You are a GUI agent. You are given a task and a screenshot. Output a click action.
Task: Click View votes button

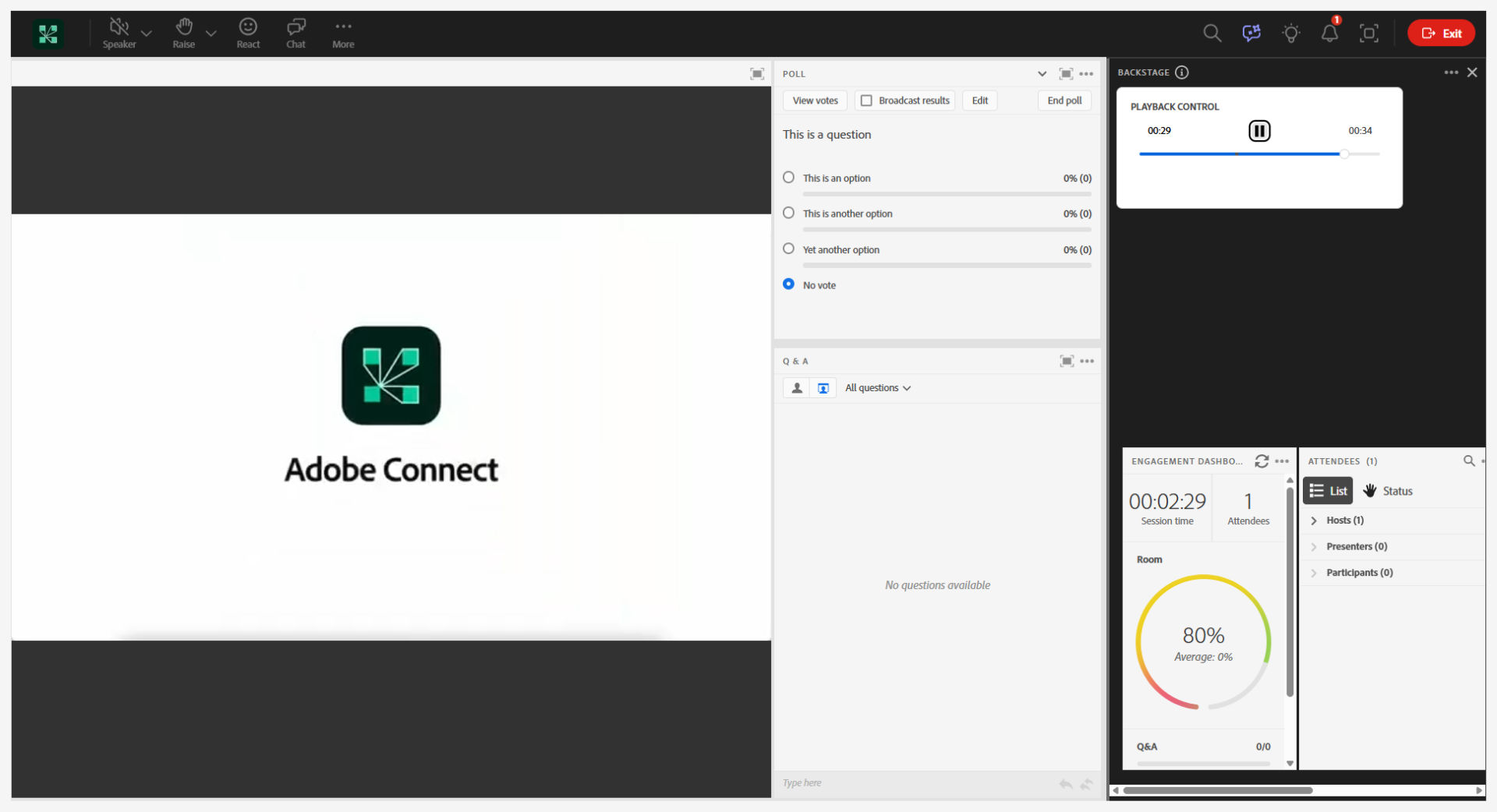(x=815, y=101)
